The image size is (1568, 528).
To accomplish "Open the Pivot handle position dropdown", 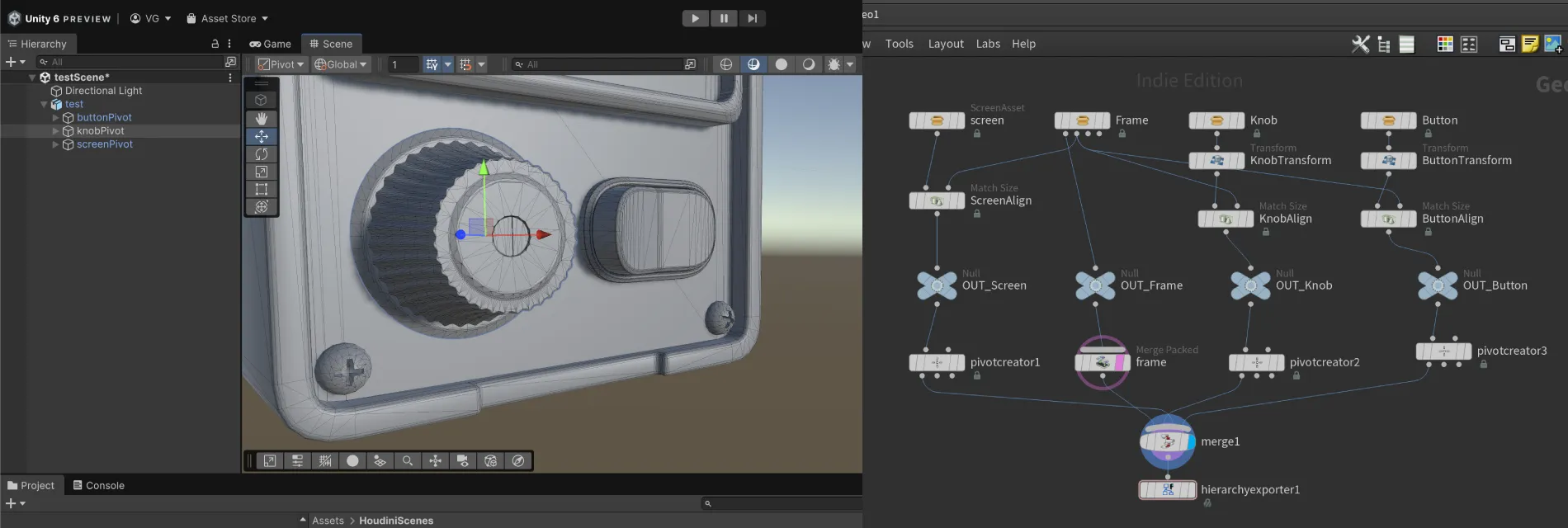I will click(x=281, y=64).
